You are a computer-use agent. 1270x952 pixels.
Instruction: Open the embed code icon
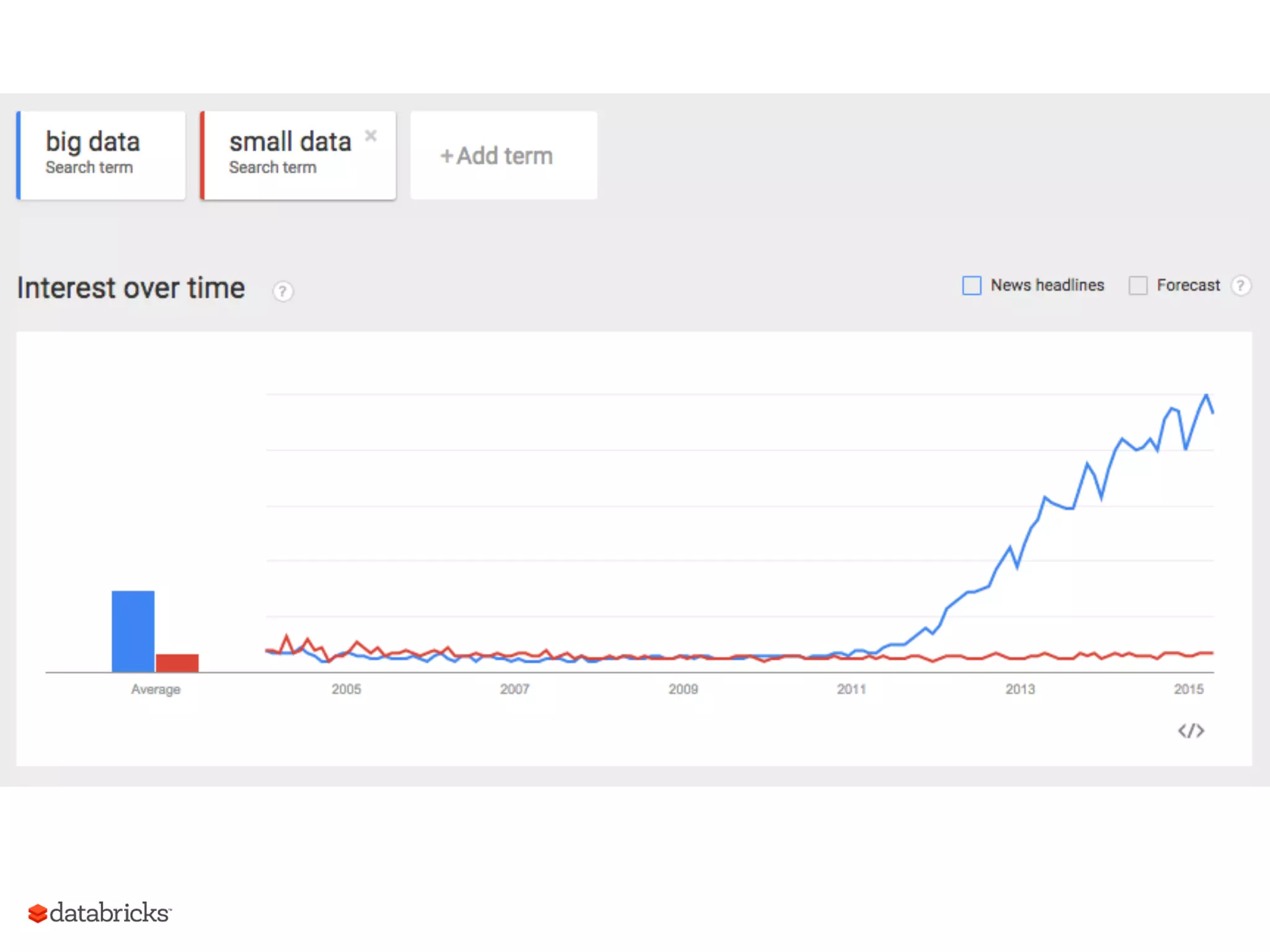pyautogui.click(x=1191, y=731)
